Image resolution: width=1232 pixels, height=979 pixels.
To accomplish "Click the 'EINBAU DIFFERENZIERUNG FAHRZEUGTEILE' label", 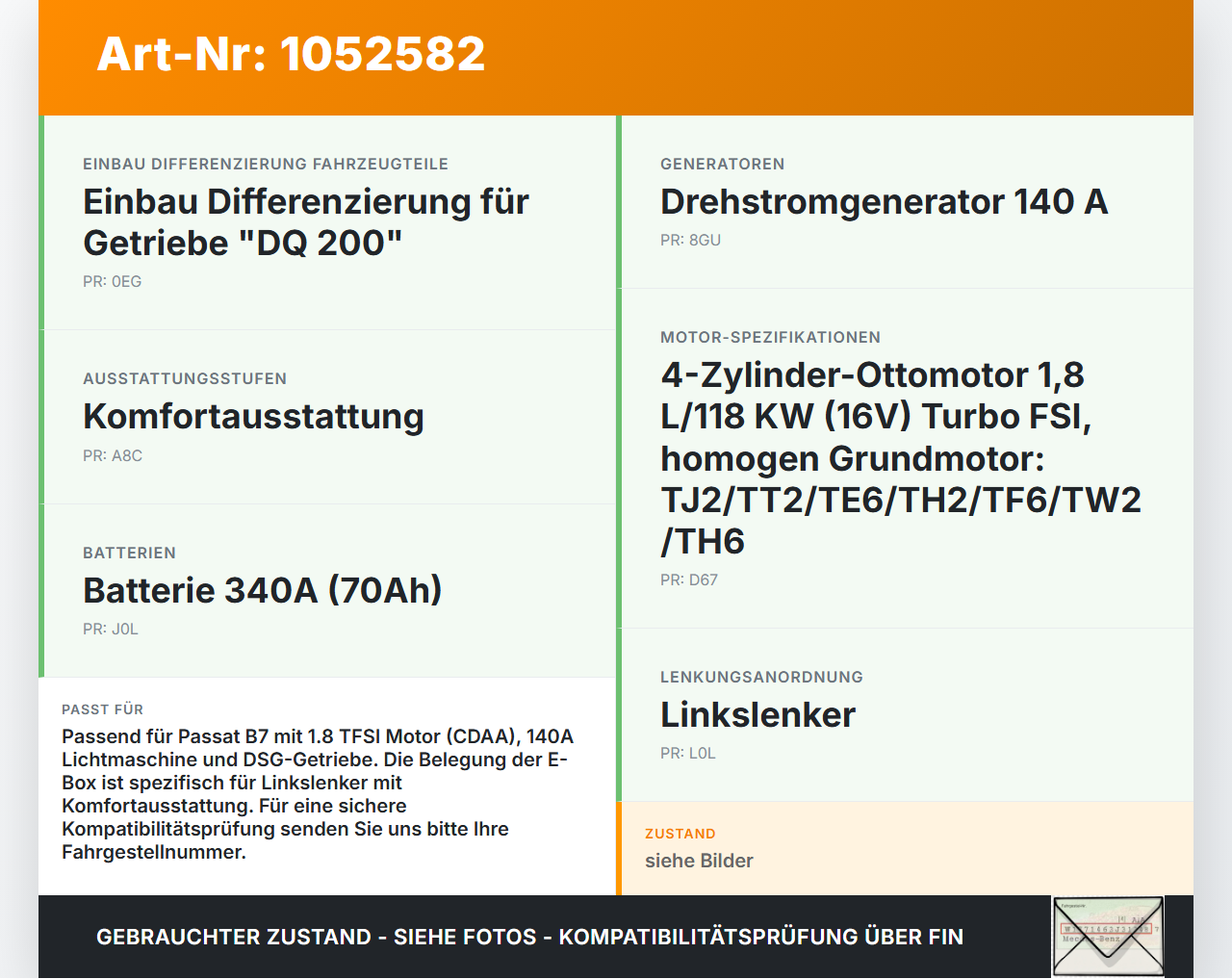I will (266, 165).
